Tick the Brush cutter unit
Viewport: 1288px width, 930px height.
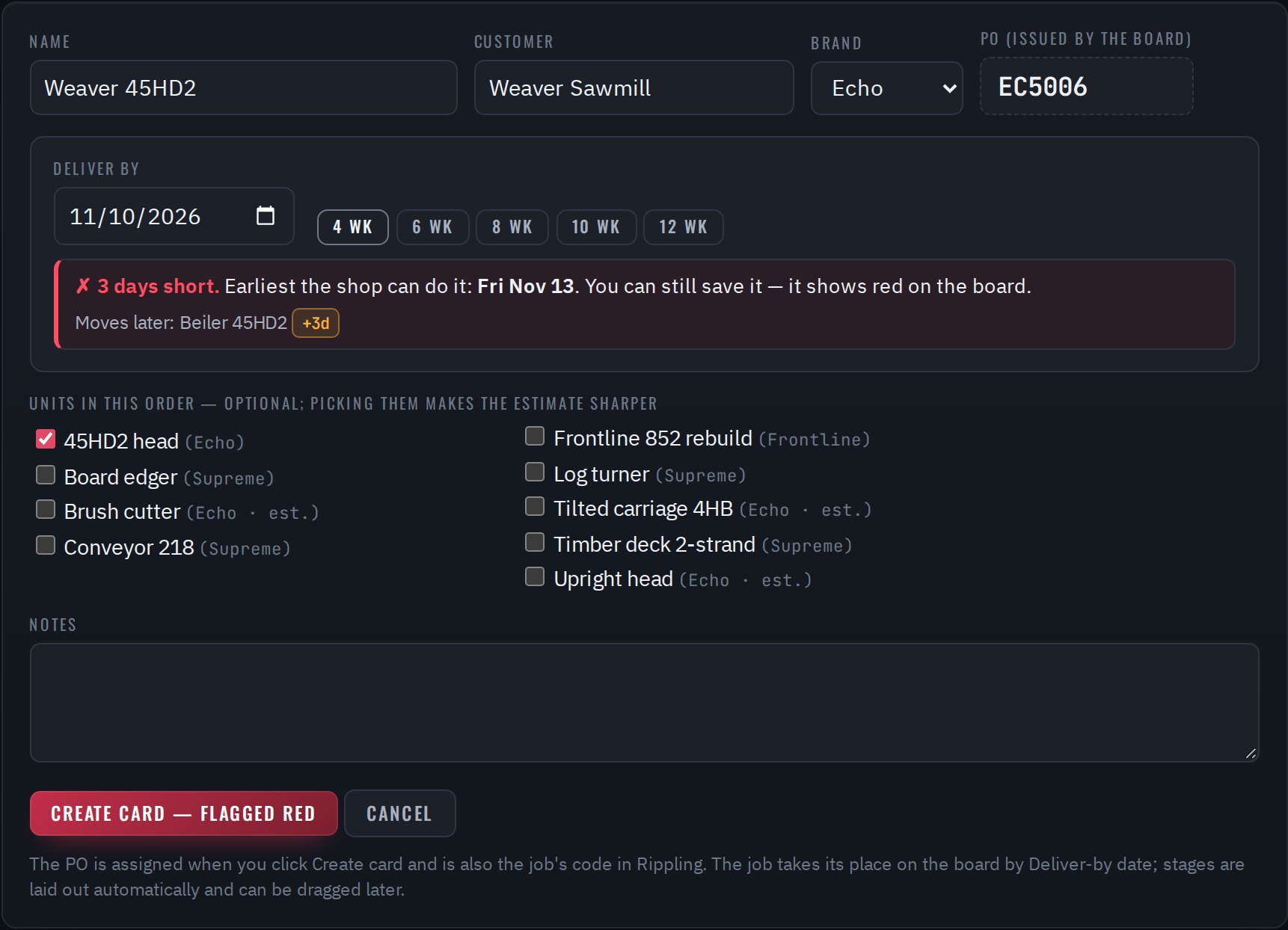point(46,509)
